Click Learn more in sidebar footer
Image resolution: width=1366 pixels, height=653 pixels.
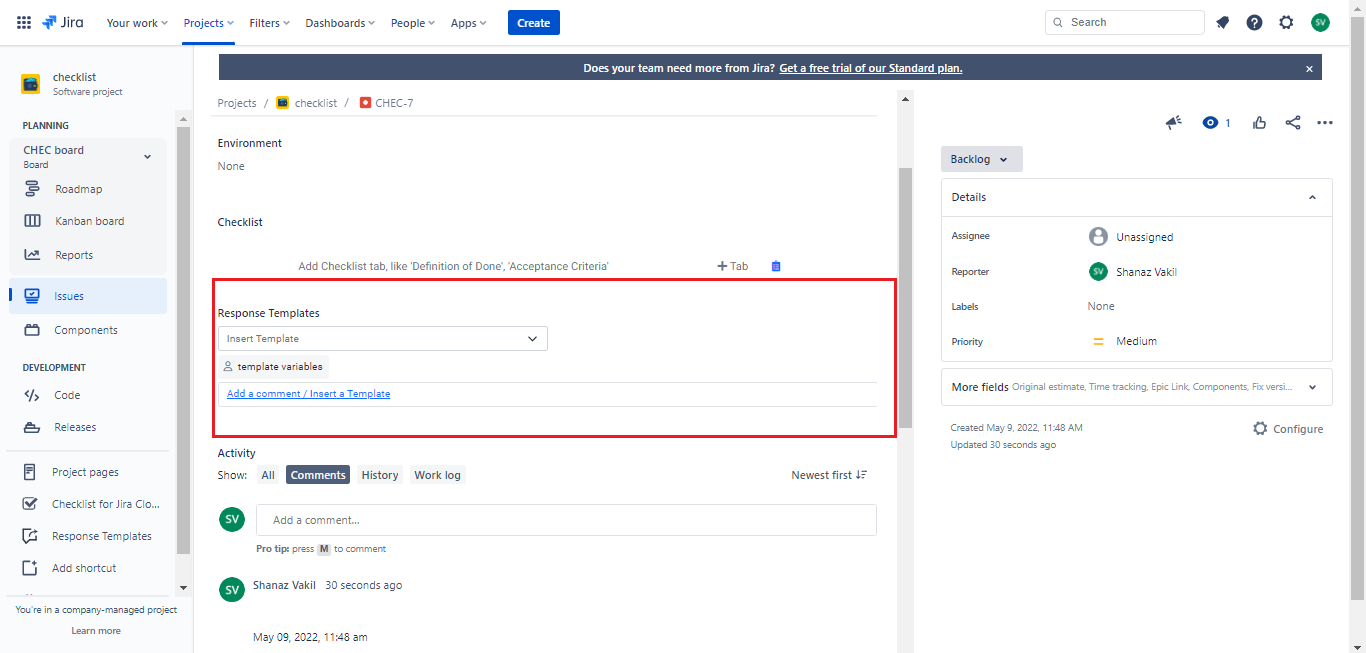click(96, 631)
